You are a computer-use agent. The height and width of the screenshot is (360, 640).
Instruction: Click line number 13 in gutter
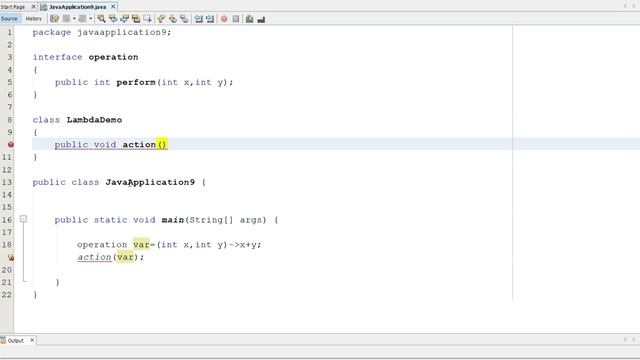click(7, 182)
